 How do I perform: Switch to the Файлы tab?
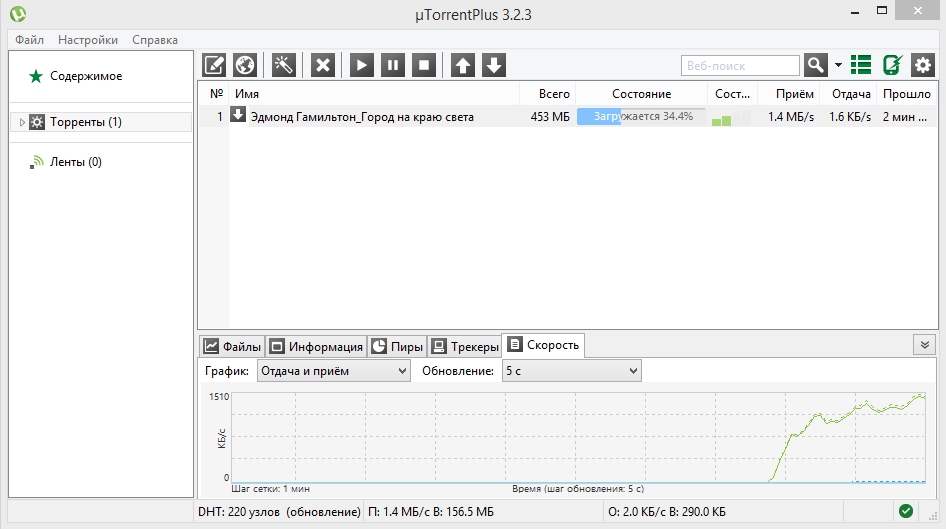[x=233, y=346]
